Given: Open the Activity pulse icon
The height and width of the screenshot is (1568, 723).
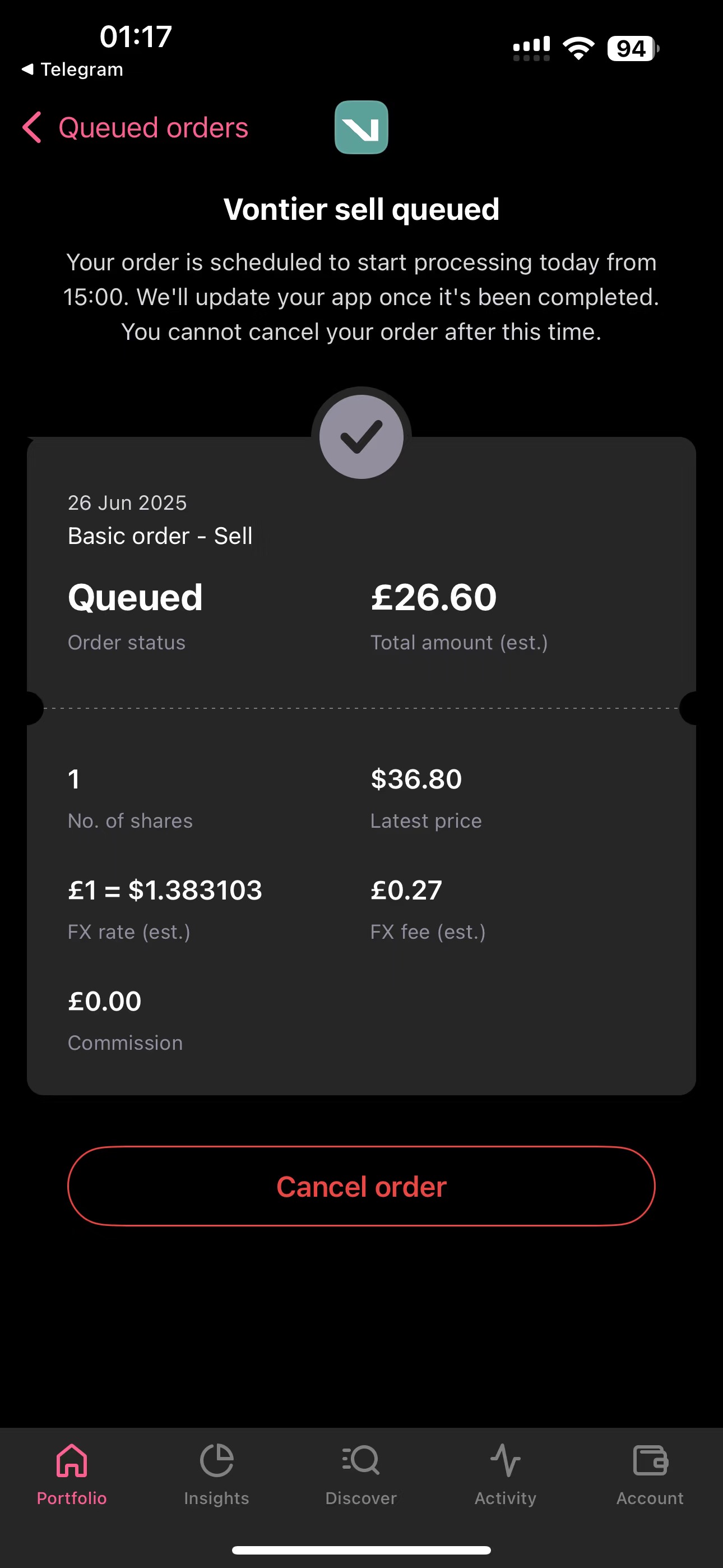Looking at the screenshot, I should (505, 1460).
